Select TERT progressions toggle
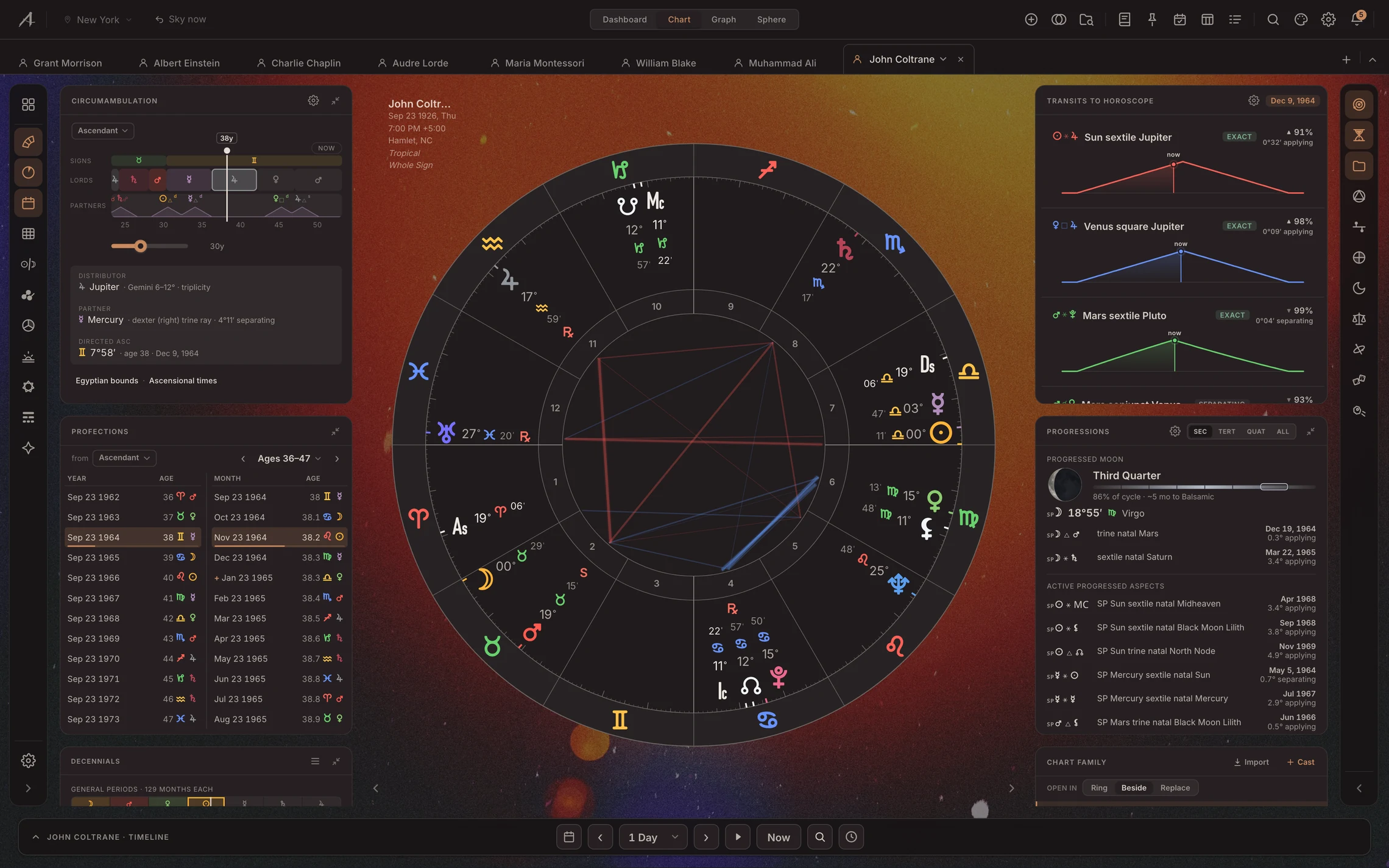 coord(1226,432)
